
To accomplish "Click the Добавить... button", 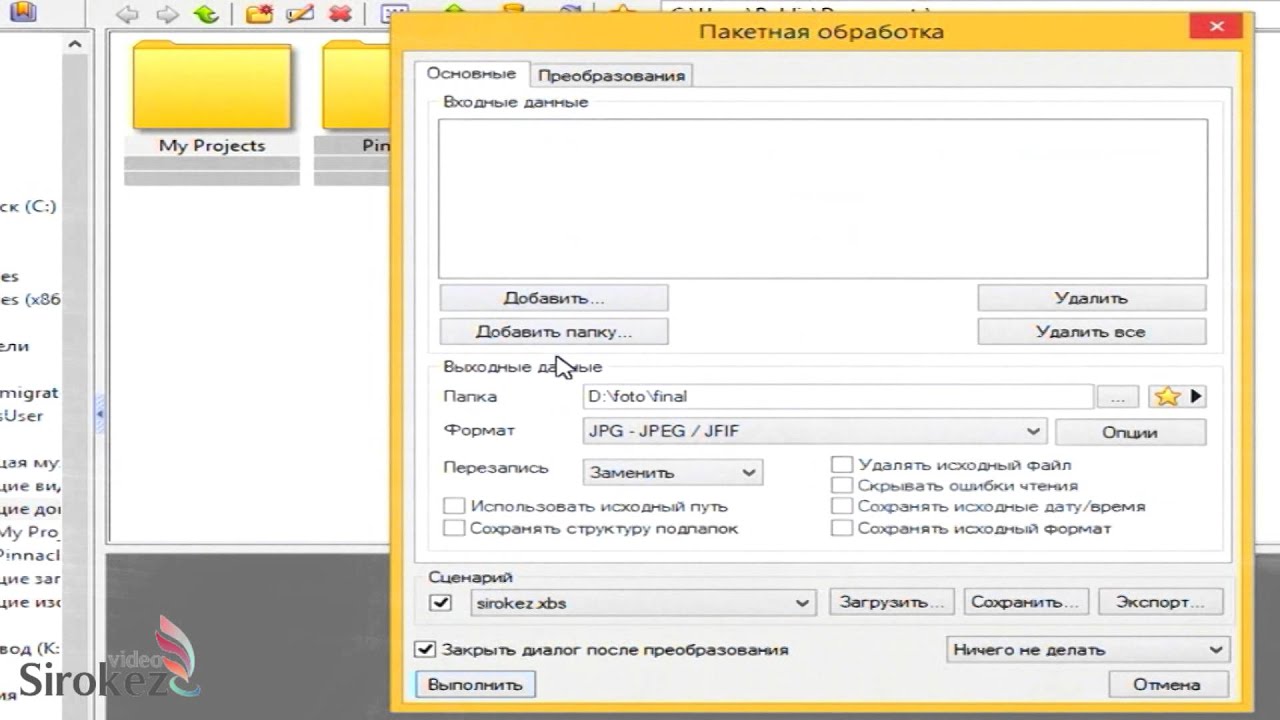I will click(554, 298).
